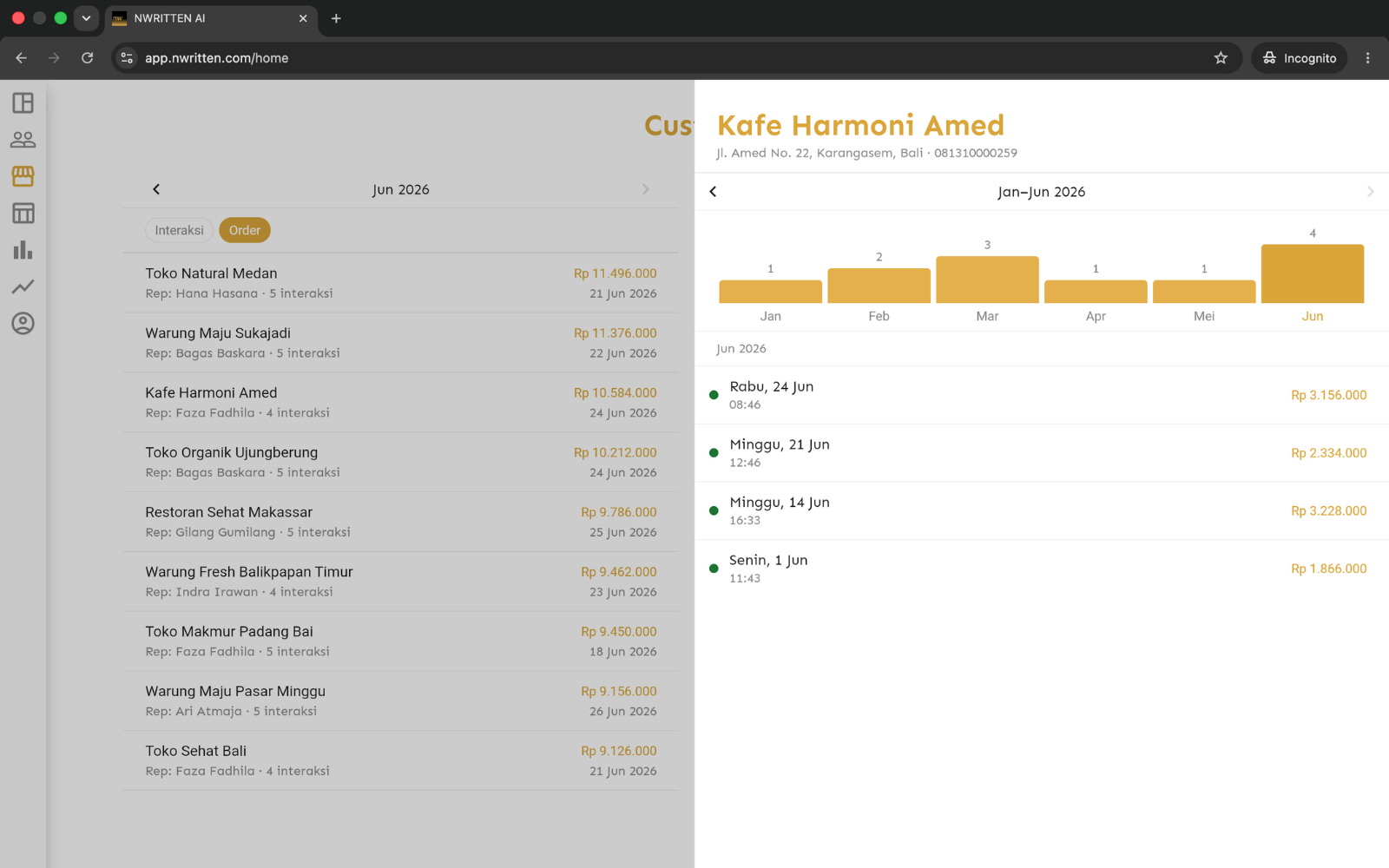Go forward with browser forward arrow

(x=55, y=58)
